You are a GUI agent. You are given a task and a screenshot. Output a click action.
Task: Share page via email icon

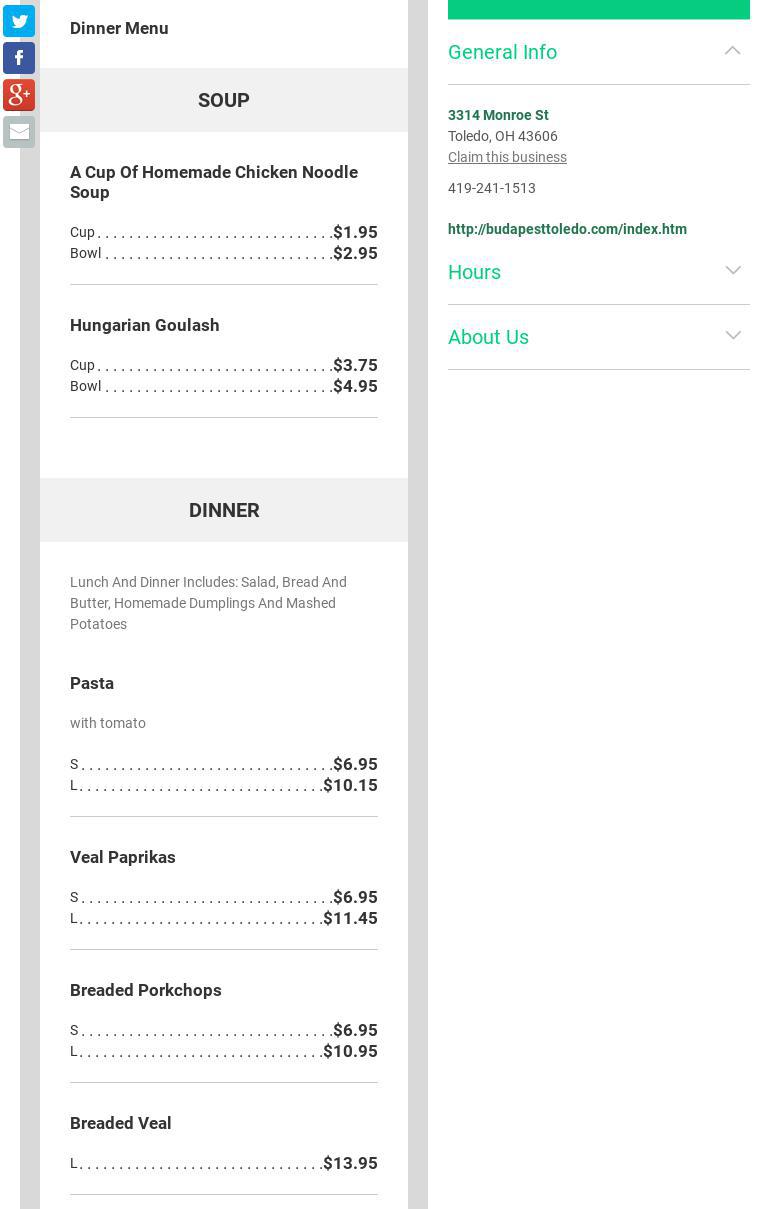19,132
